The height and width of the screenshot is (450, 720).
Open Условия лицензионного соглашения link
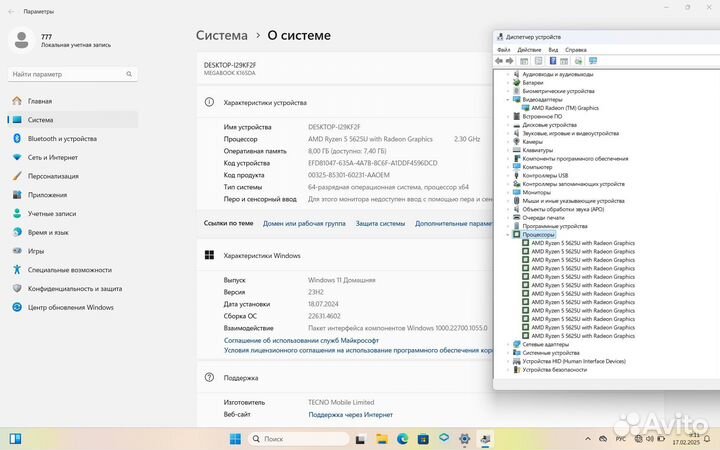click(358, 350)
